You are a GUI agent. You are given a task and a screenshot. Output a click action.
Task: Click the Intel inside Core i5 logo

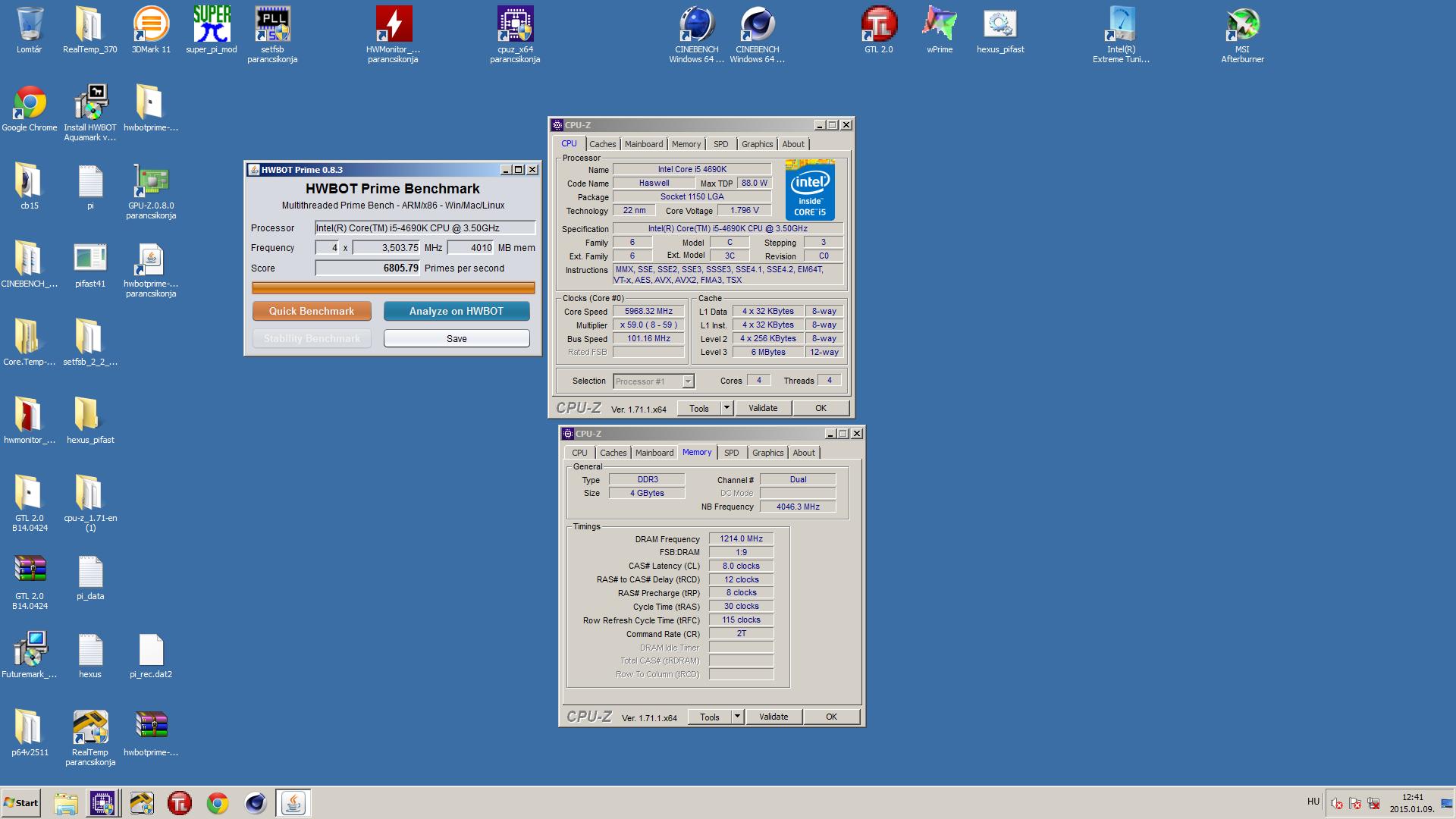[x=810, y=190]
